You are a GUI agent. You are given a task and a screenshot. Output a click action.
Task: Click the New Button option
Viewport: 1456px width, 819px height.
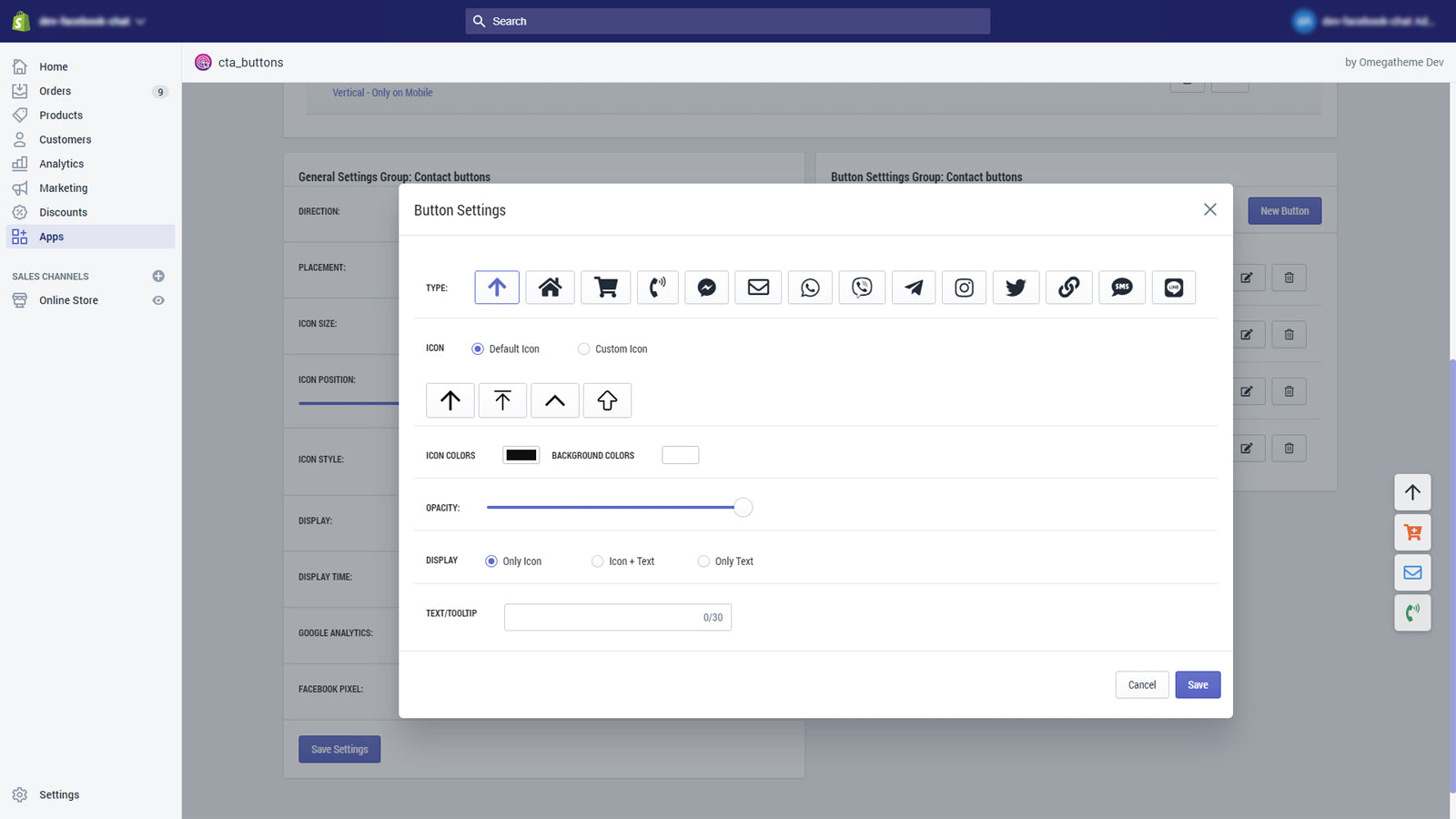pos(1284,210)
